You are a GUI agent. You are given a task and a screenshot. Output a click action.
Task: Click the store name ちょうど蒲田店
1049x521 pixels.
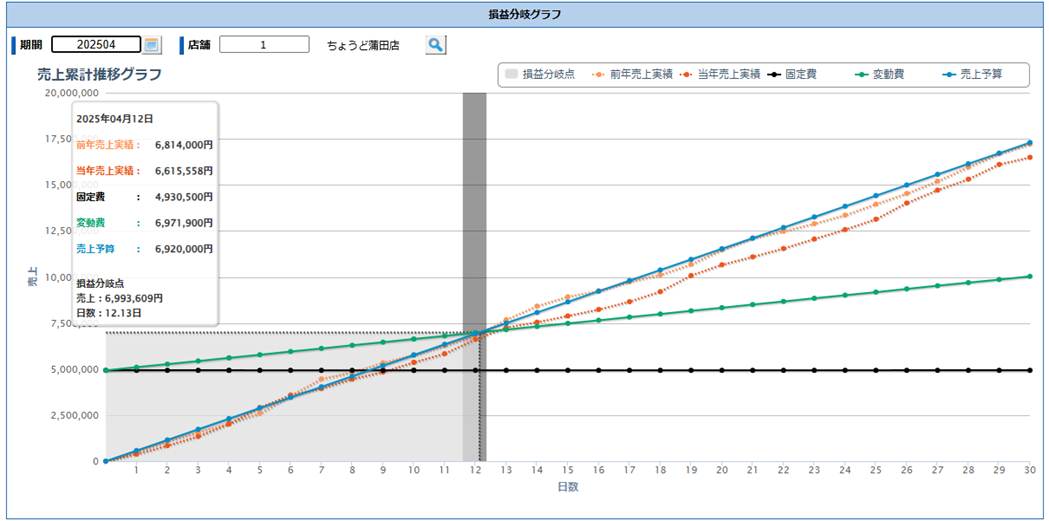point(362,45)
